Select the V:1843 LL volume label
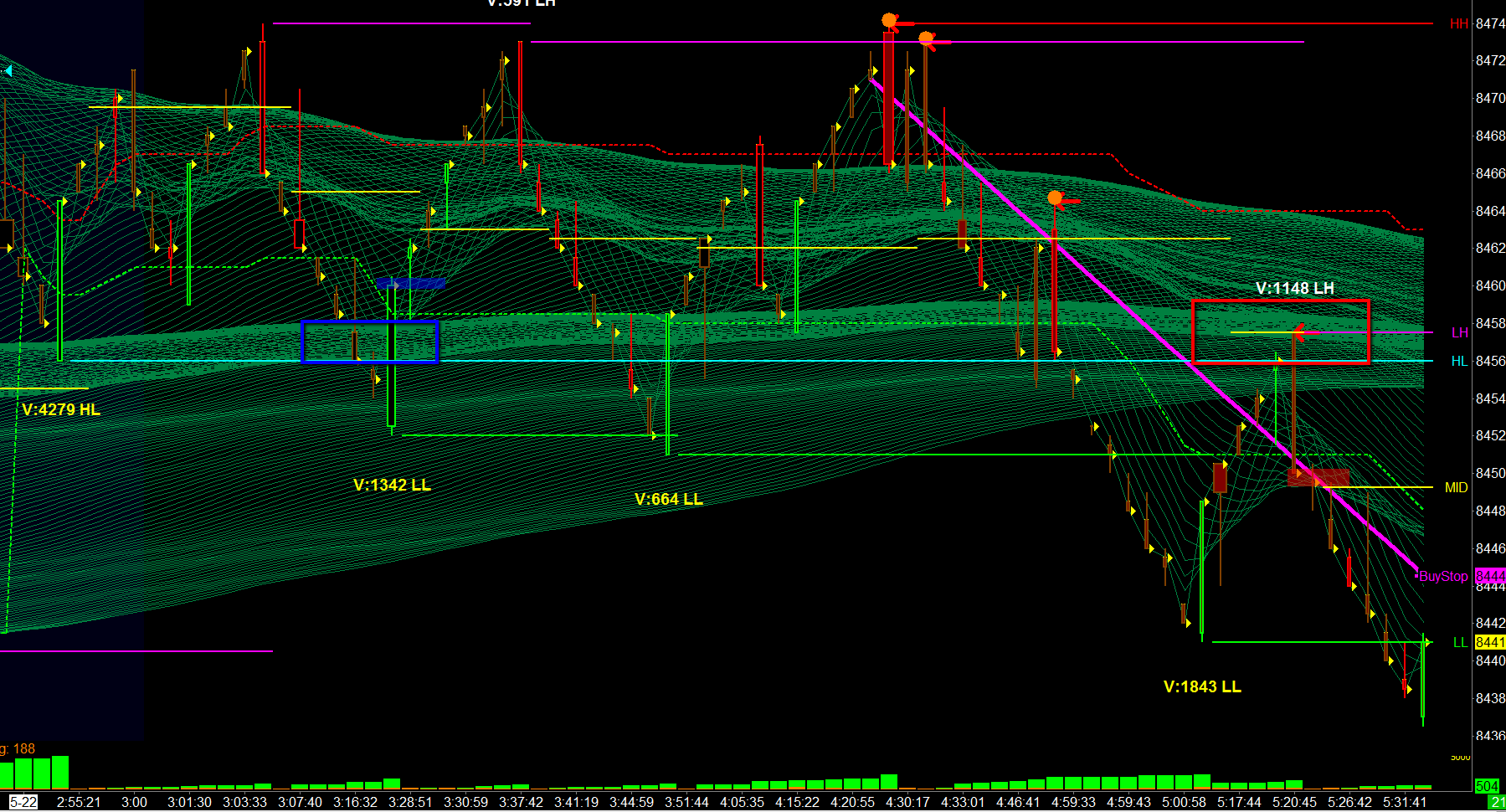Image resolution: width=1506 pixels, height=812 pixels. pos(1202,686)
